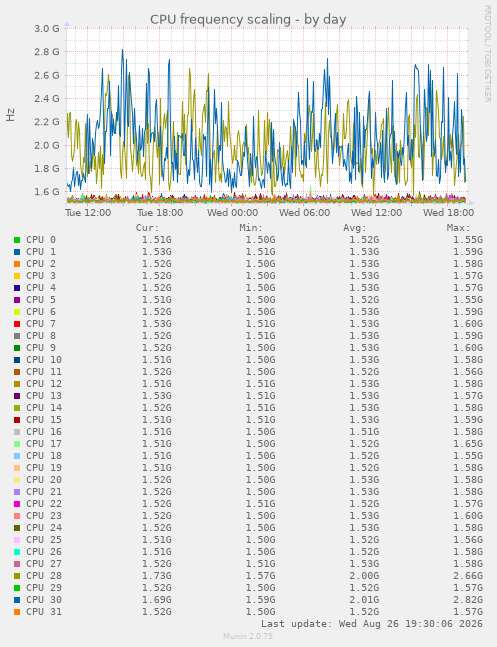Click the light green swatch beside CPU 17
The width and height of the screenshot is (497, 647).
[17, 444]
